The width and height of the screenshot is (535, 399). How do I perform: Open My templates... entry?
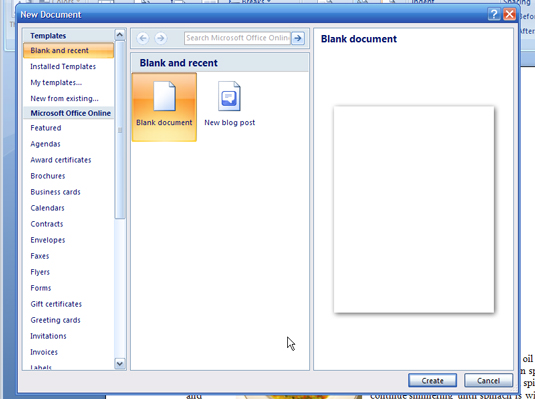coord(68,83)
